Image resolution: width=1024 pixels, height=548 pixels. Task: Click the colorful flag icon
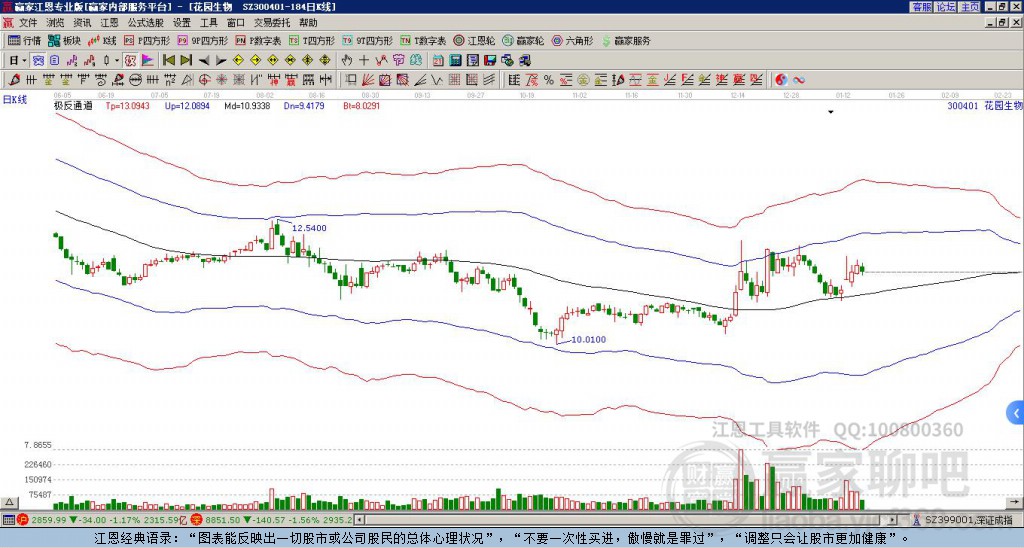point(148,61)
